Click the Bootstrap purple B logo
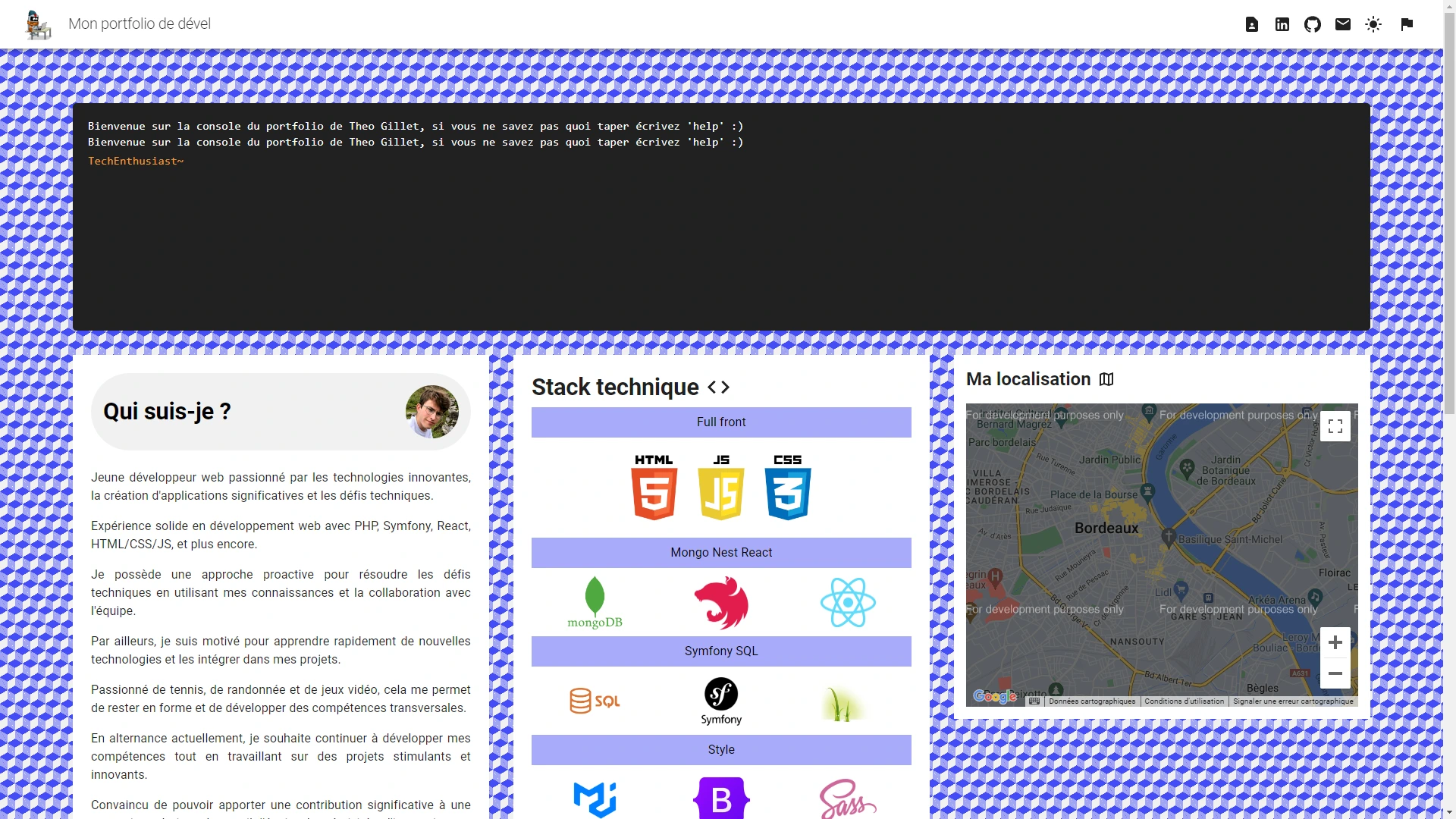 click(x=721, y=798)
